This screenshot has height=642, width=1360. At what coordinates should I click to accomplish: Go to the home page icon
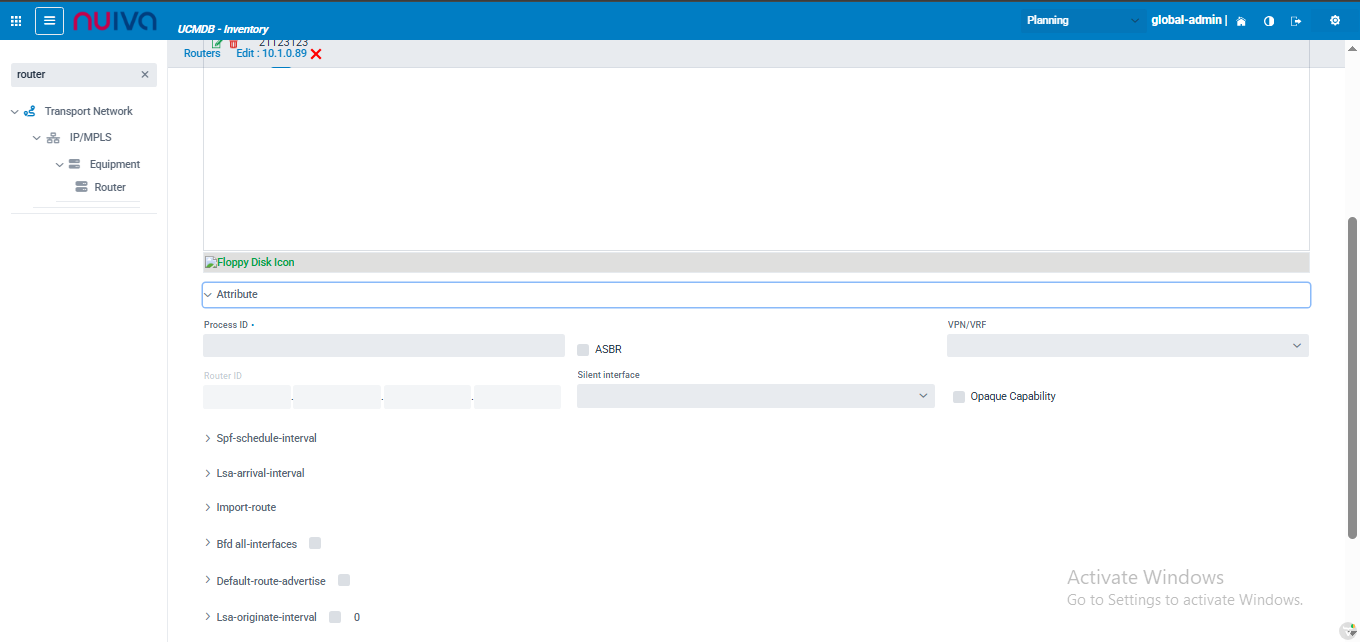pyautogui.click(x=1241, y=21)
